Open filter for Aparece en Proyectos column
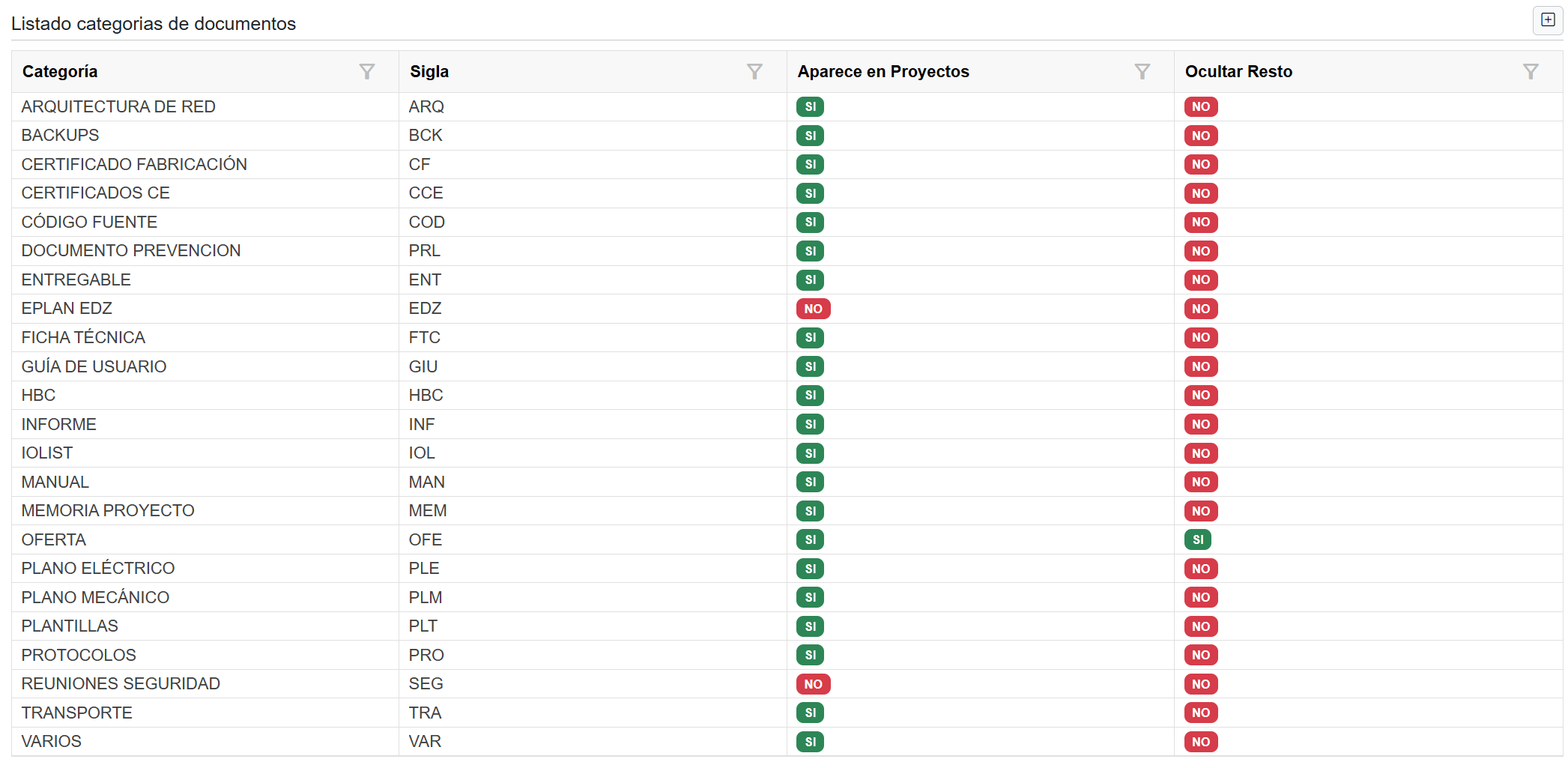1568x768 pixels. (x=1142, y=72)
